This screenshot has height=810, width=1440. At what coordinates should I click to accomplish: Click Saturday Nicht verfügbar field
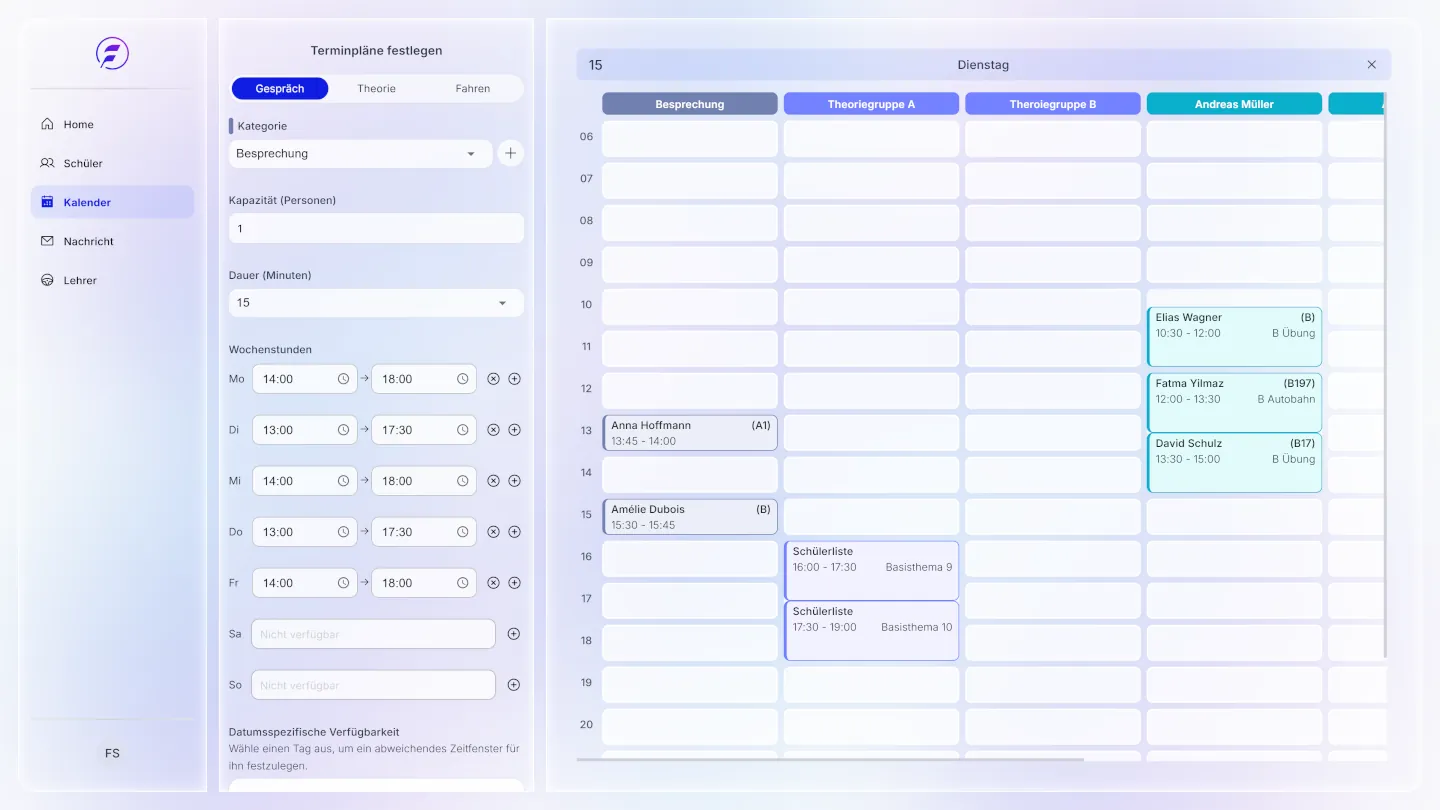click(373, 634)
